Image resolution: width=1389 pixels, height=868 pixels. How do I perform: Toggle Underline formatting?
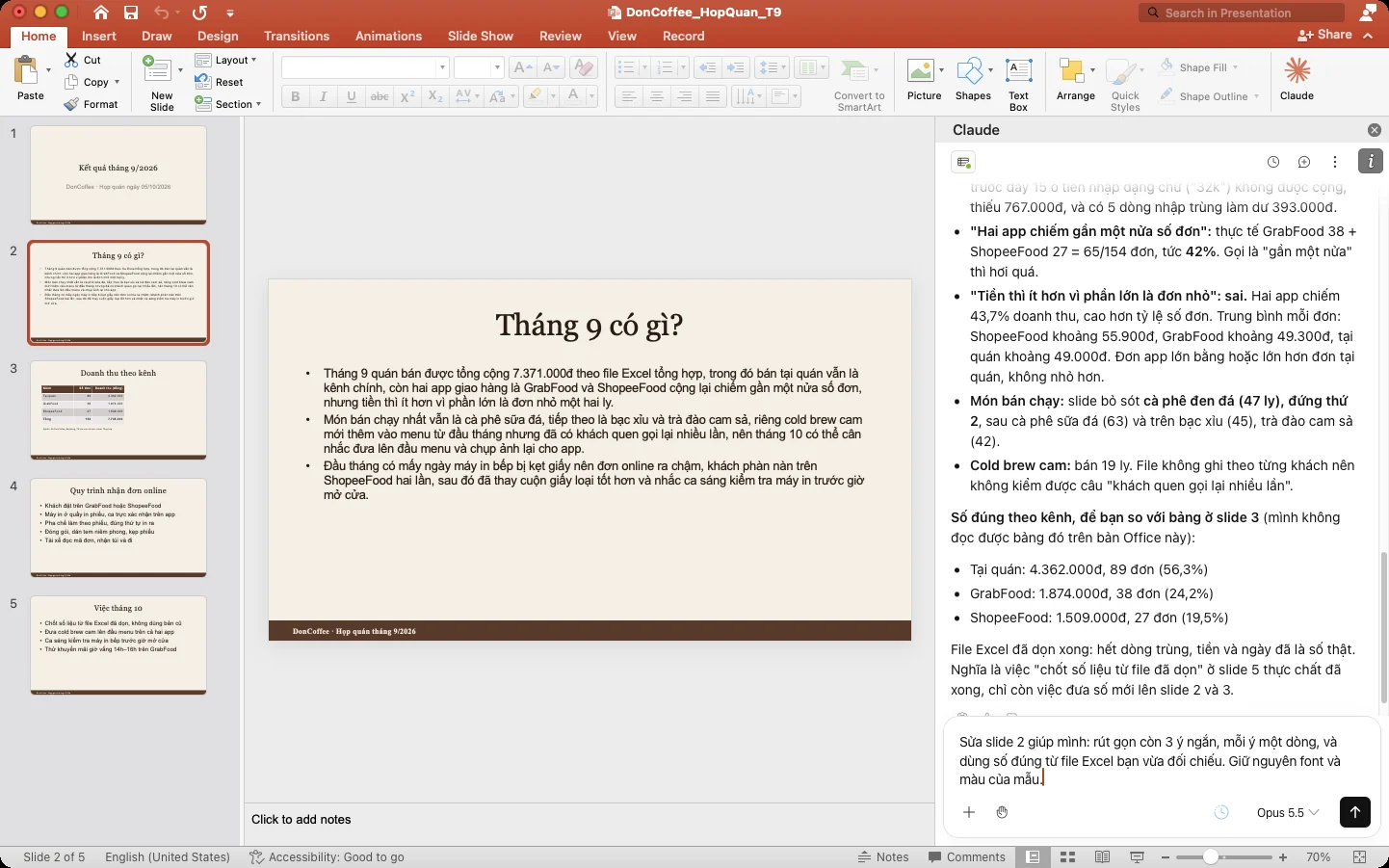point(352,96)
